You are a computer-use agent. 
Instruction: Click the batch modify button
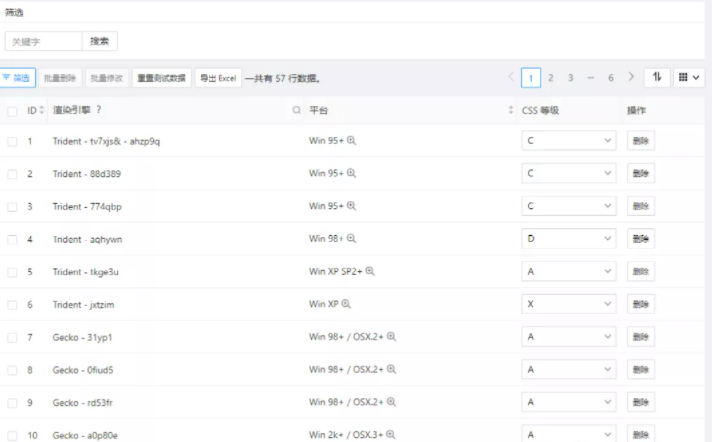(x=107, y=78)
